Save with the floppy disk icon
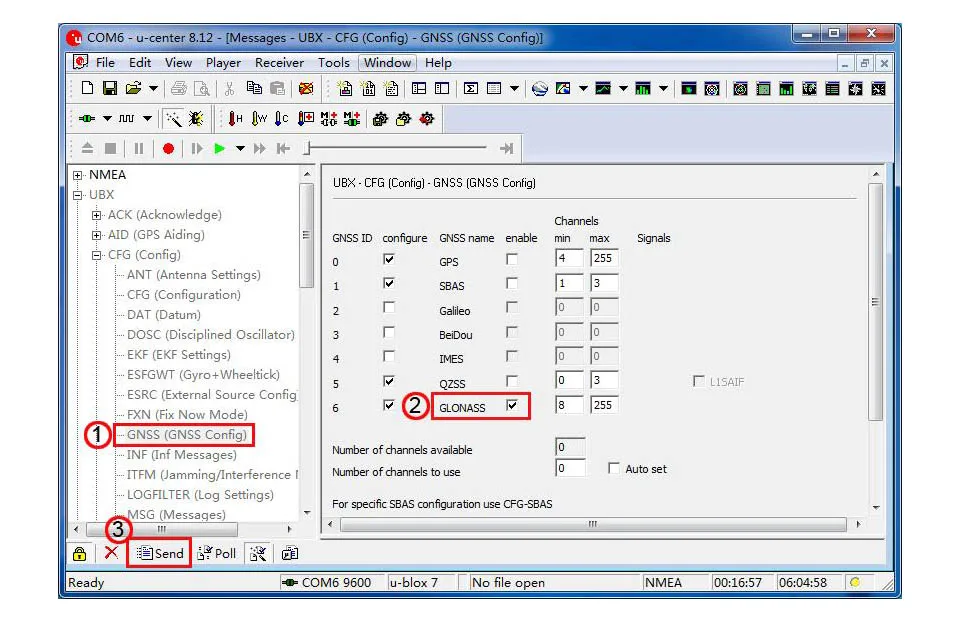Viewport: 960px width, 638px height. click(x=110, y=88)
